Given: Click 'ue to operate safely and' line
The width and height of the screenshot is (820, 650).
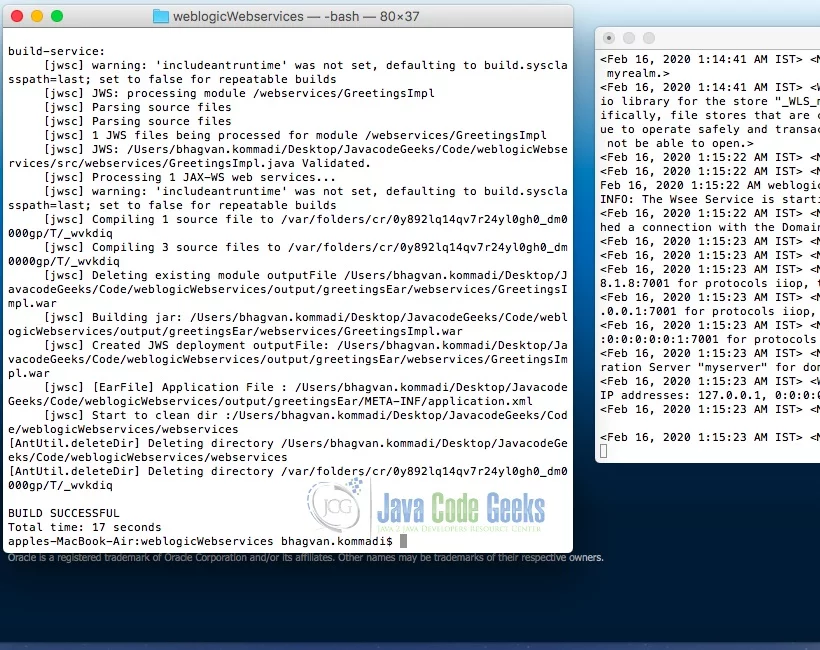Looking at the screenshot, I should pos(710,129).
